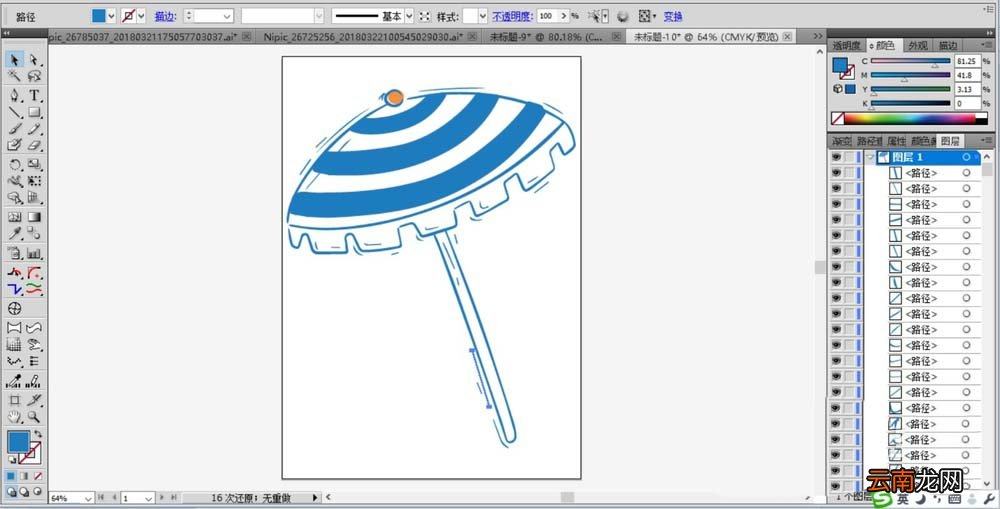Select the Rectangle shape tool
This screenshot has width=1000, height=509.
[x=34, y=112]
